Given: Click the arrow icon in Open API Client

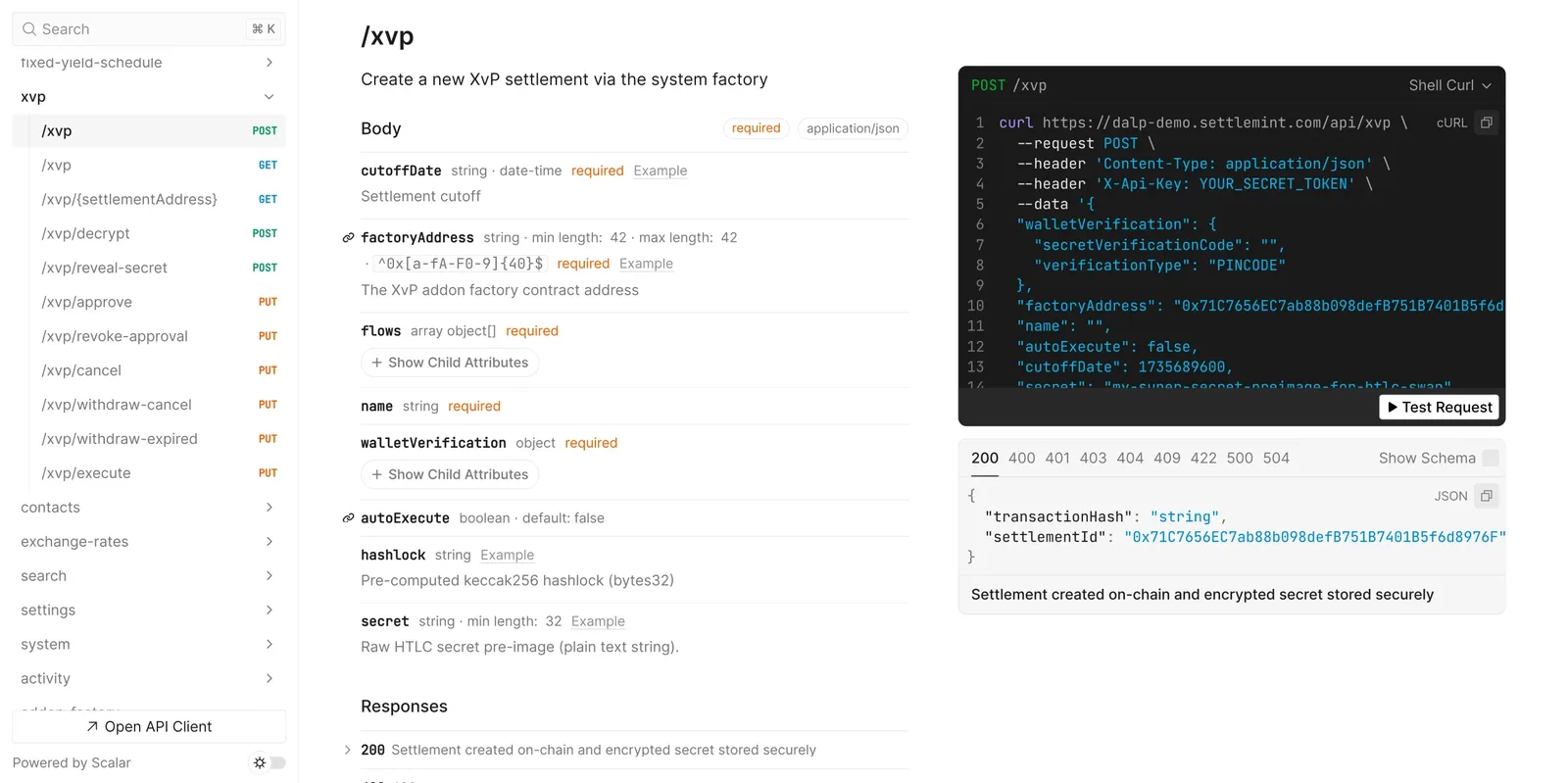Looking at the screenshot, I should 92,726.
